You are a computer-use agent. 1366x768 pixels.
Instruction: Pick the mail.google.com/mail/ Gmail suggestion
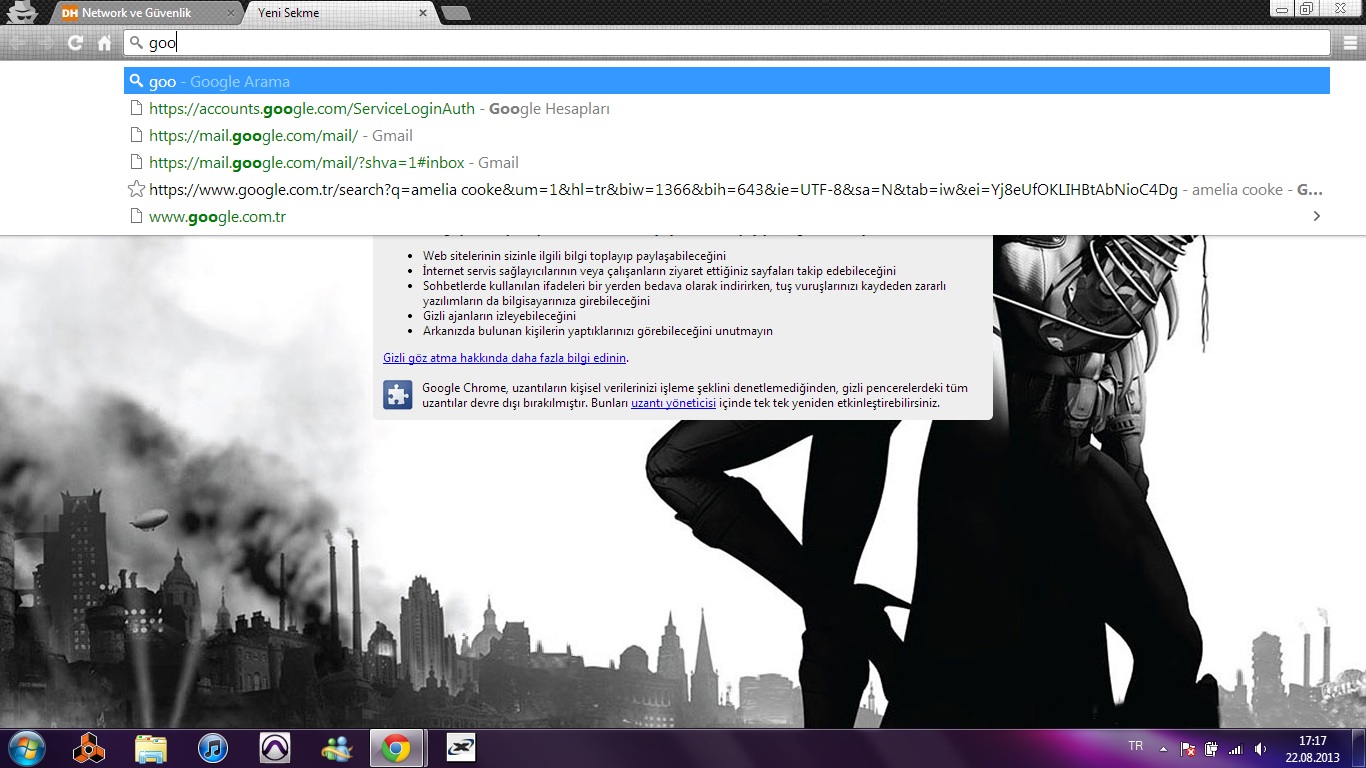(x=727, y=135)
